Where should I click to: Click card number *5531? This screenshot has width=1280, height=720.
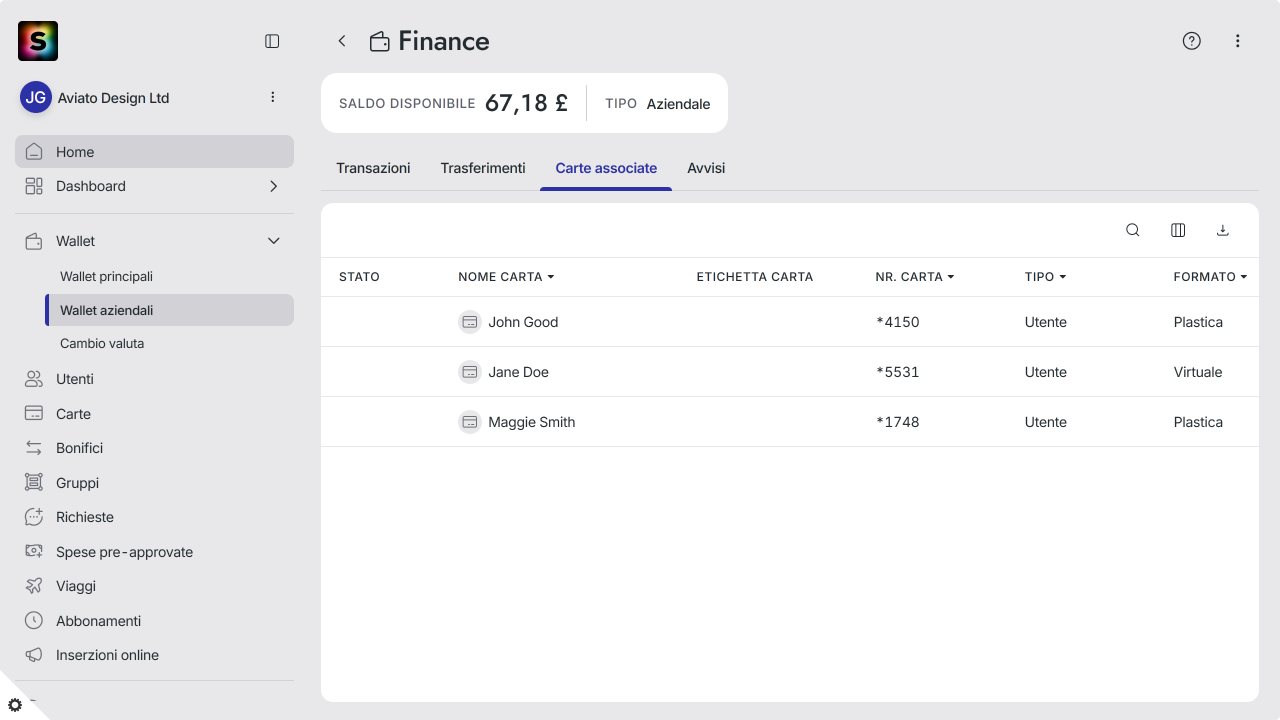pyautogui.click(x=897, y=372)
